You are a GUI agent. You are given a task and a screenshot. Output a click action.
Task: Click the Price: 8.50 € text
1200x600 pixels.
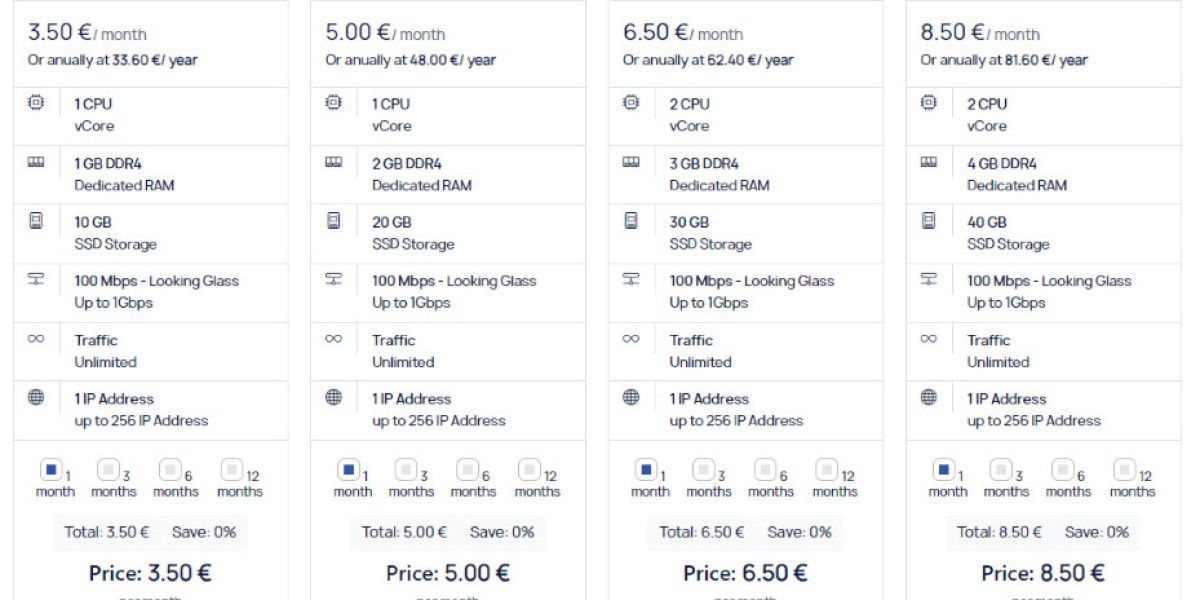1042,573
